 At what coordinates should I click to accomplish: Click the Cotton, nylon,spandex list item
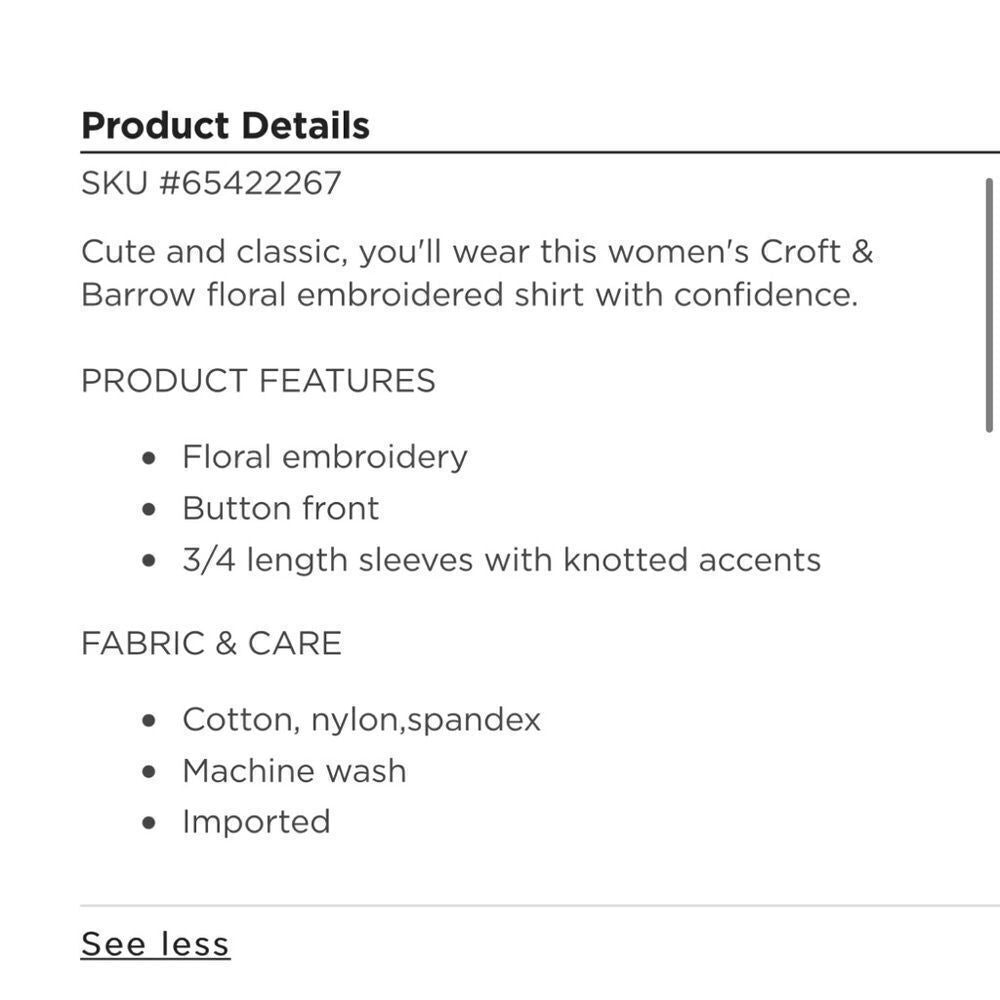[x=362, y=720]
